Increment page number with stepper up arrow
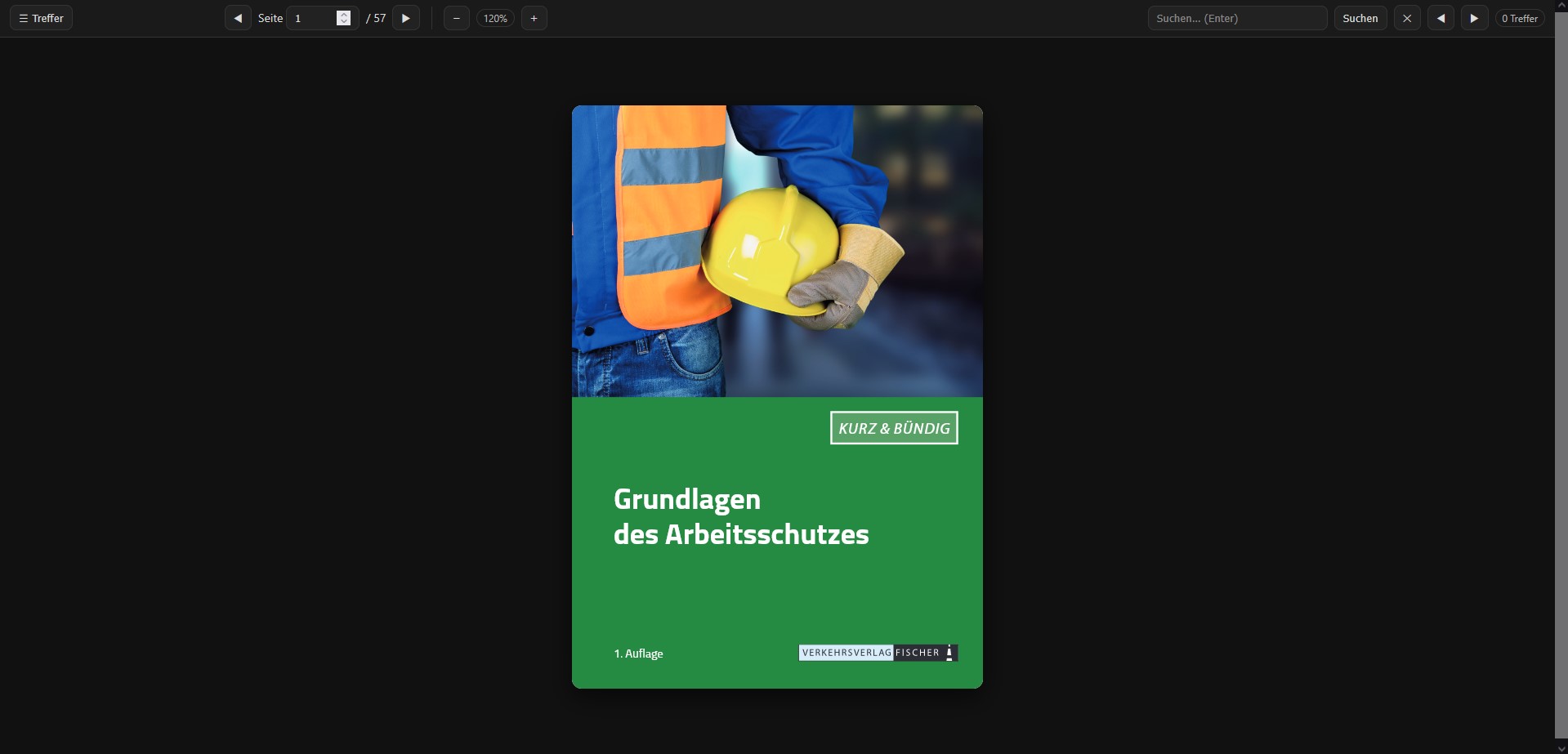 click(344, 15)
